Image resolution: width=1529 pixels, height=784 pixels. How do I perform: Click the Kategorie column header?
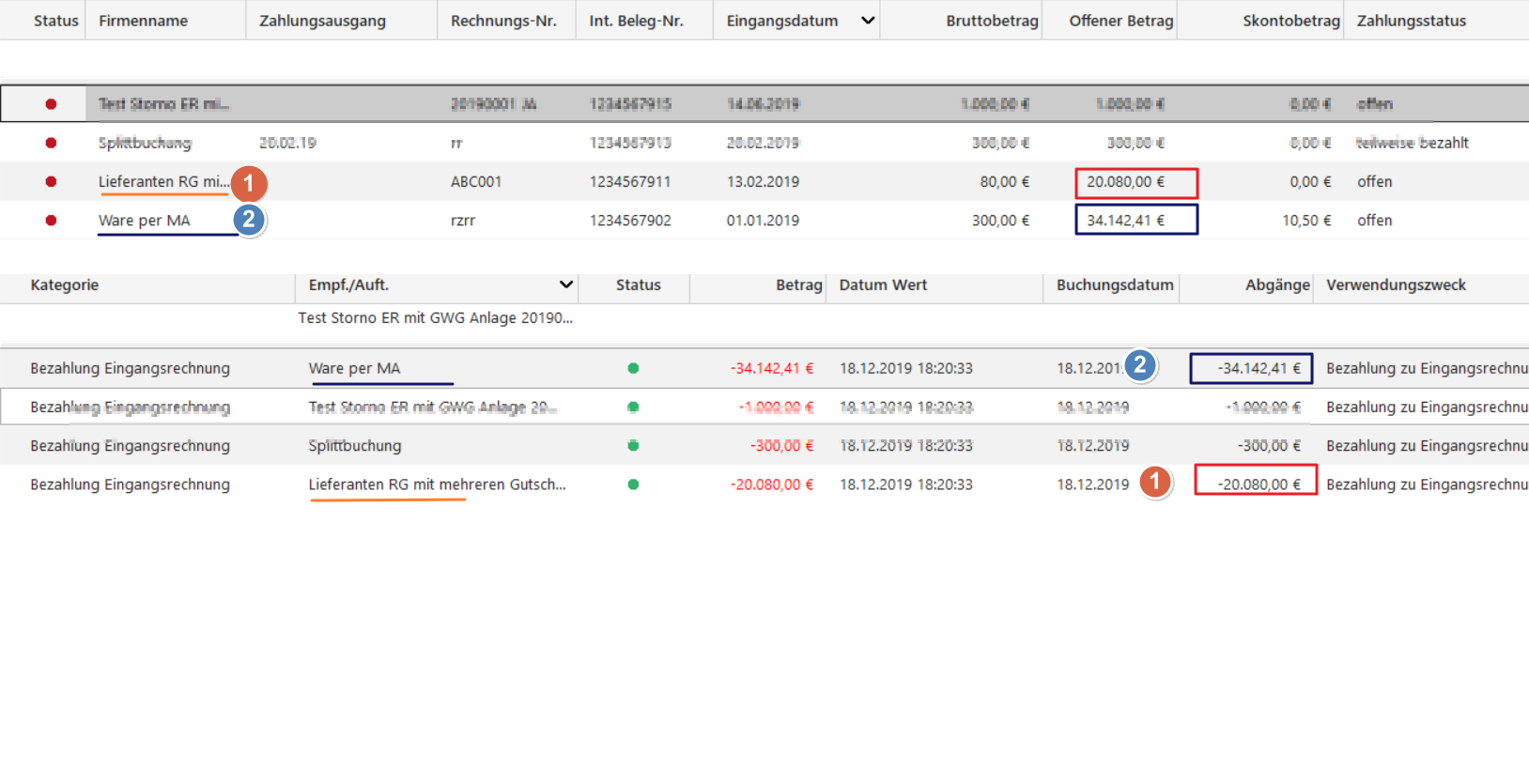tap(64, 284)
